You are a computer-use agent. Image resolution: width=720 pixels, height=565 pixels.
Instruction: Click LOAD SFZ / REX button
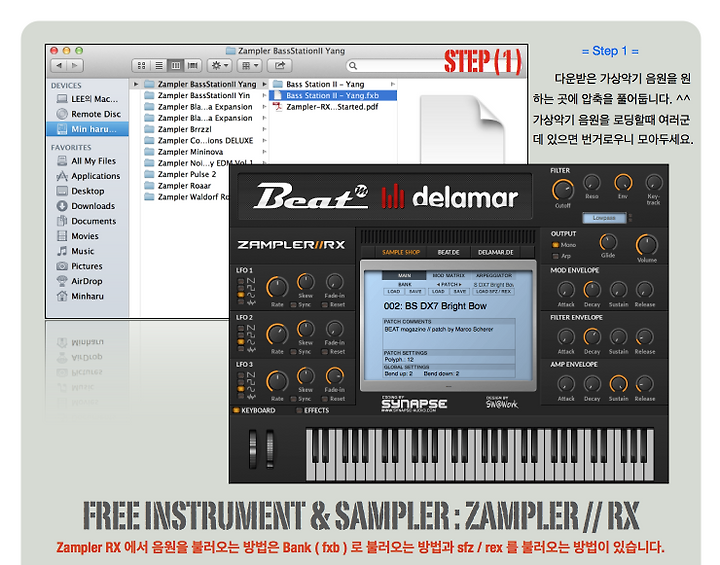pyautogui.click(x=493, y=292)
